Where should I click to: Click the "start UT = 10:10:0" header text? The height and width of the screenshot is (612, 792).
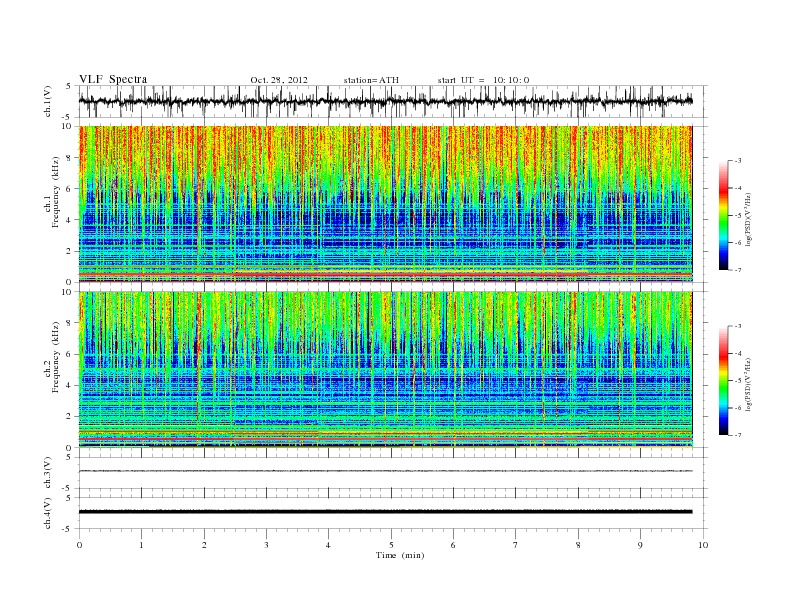point(483,80)
